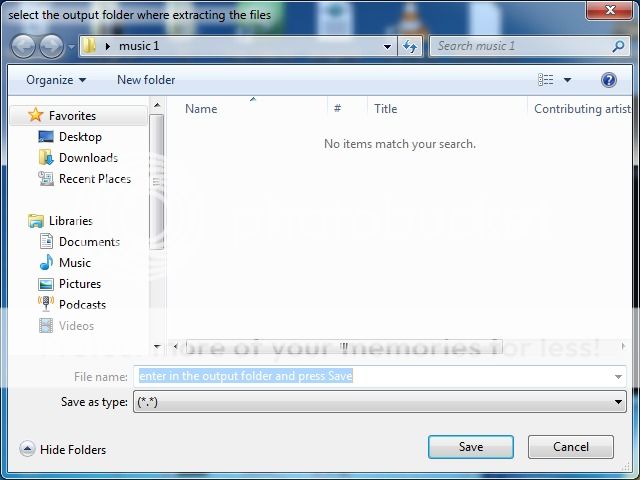Open the Pictures library

tap(80, 284)
